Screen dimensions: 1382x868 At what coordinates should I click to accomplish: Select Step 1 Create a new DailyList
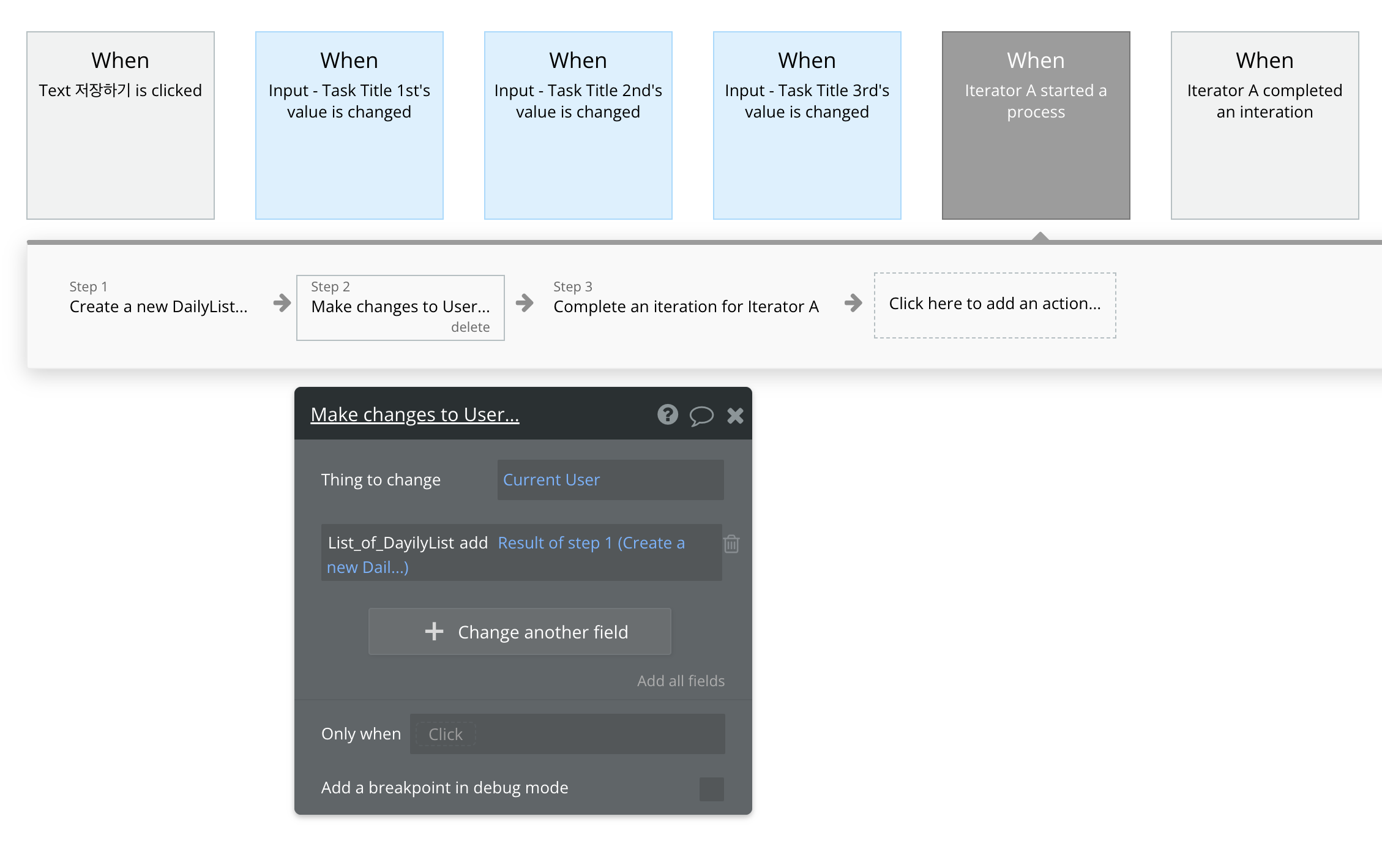point(159,306)
